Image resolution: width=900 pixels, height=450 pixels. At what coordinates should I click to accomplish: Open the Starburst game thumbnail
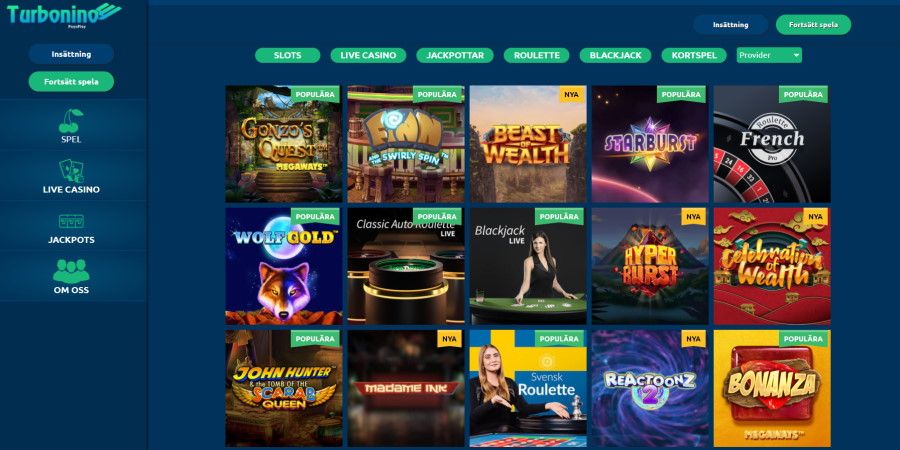650,144
